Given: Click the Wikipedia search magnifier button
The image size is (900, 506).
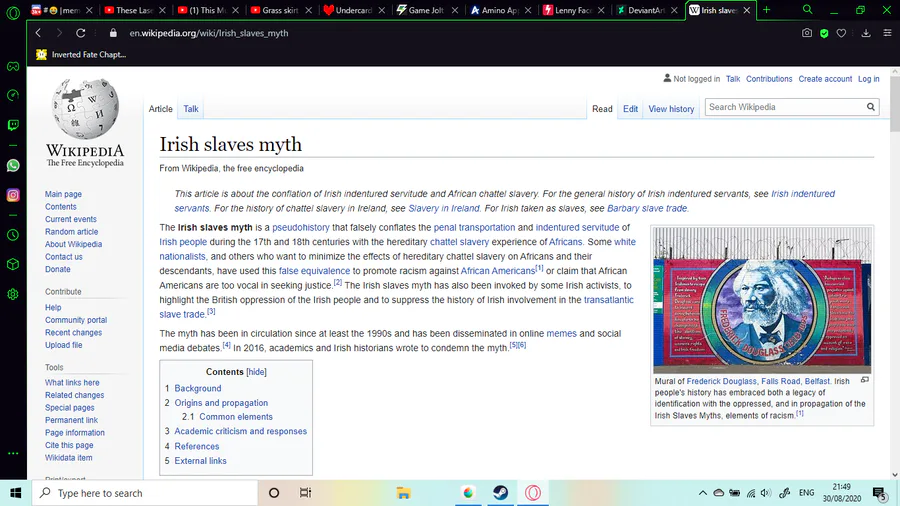Looking at the screenshot, I should [871, 107].
